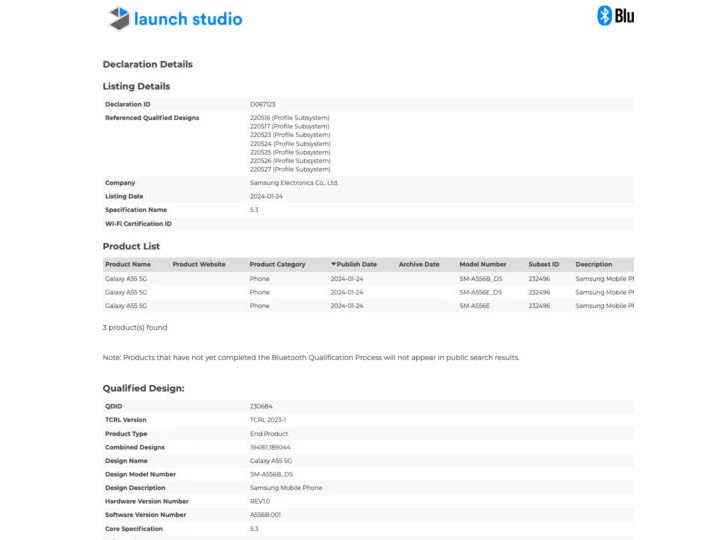Click the Wi-Fi Certification ID label
Viewport: 728px width, 540px height.
[138, 224]
